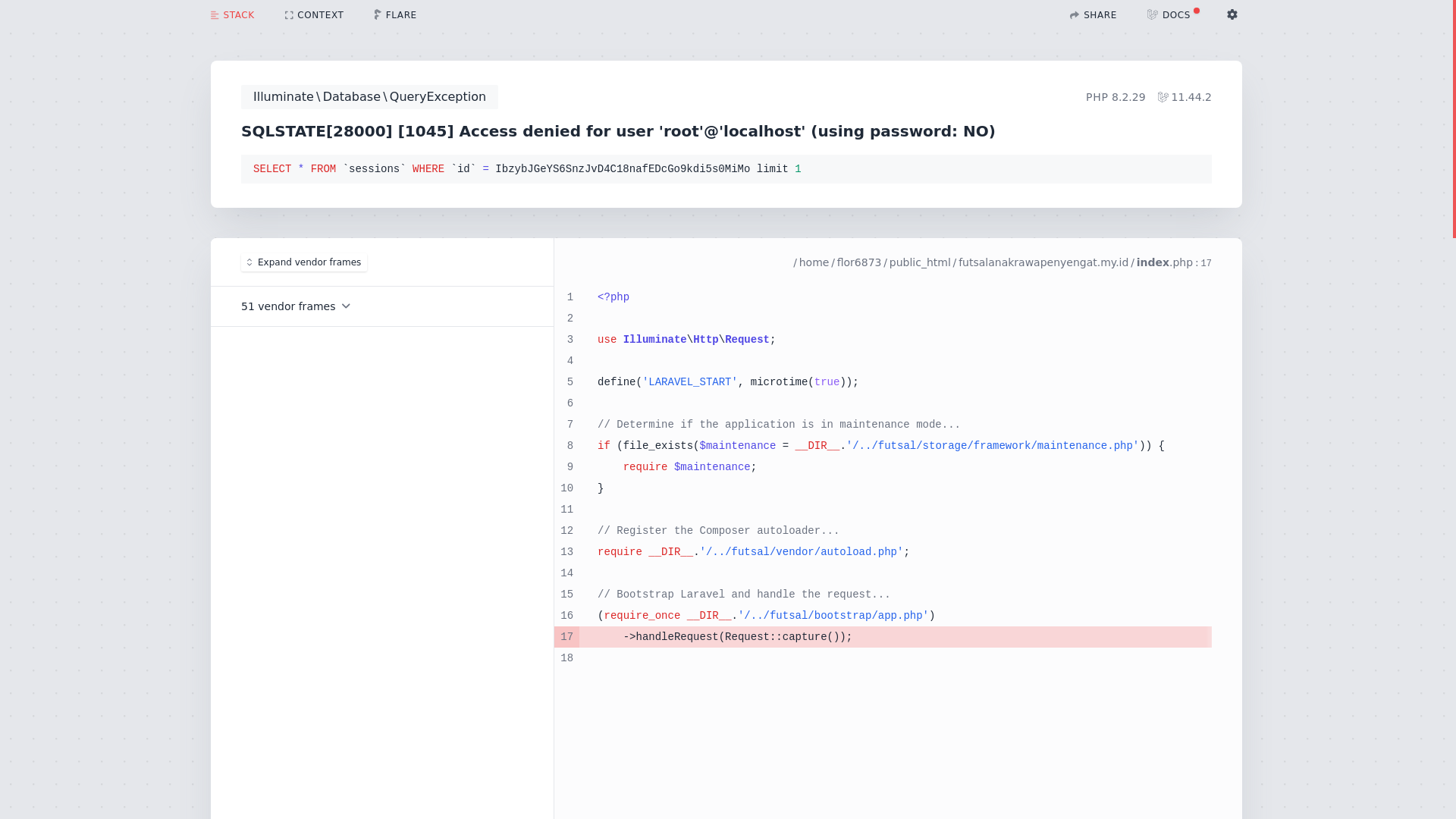Viewport: 1456px width, 819px height.
Task: Click the Laravel logo beside DOCS
Action: click(1153, 15)
